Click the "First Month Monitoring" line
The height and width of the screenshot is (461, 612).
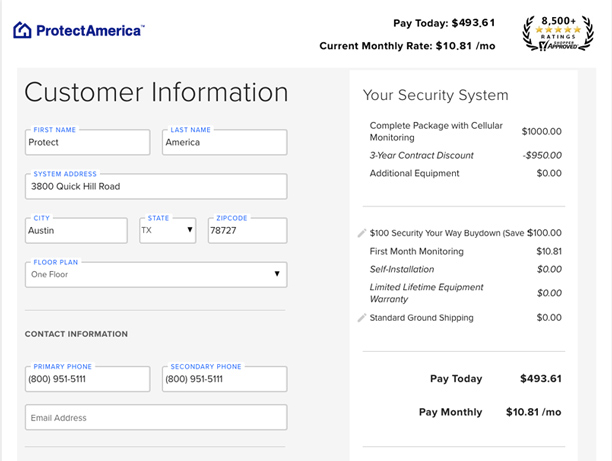[416, 251]
